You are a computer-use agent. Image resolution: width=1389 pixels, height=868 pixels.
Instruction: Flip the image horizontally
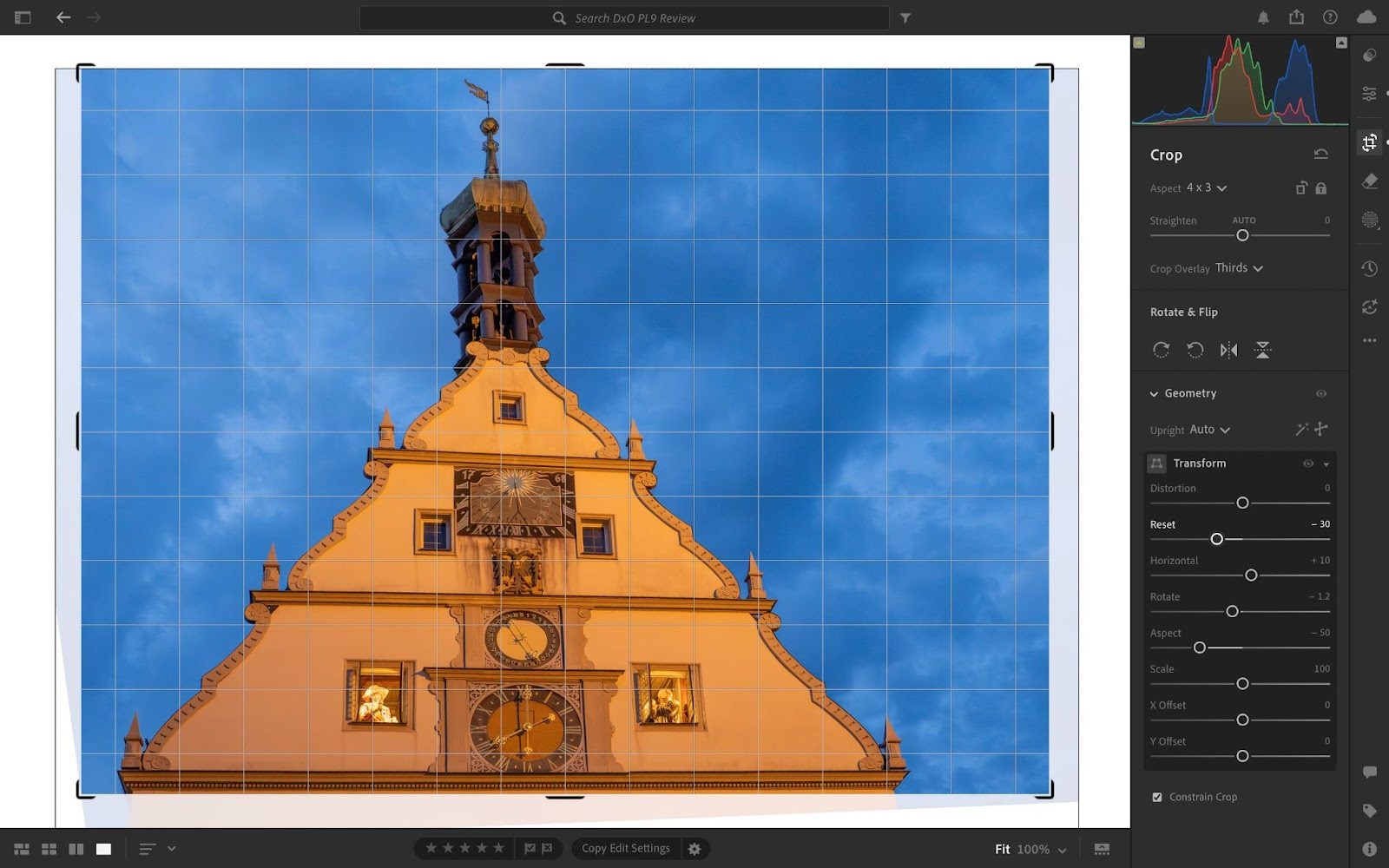(x=1228, y=350)
